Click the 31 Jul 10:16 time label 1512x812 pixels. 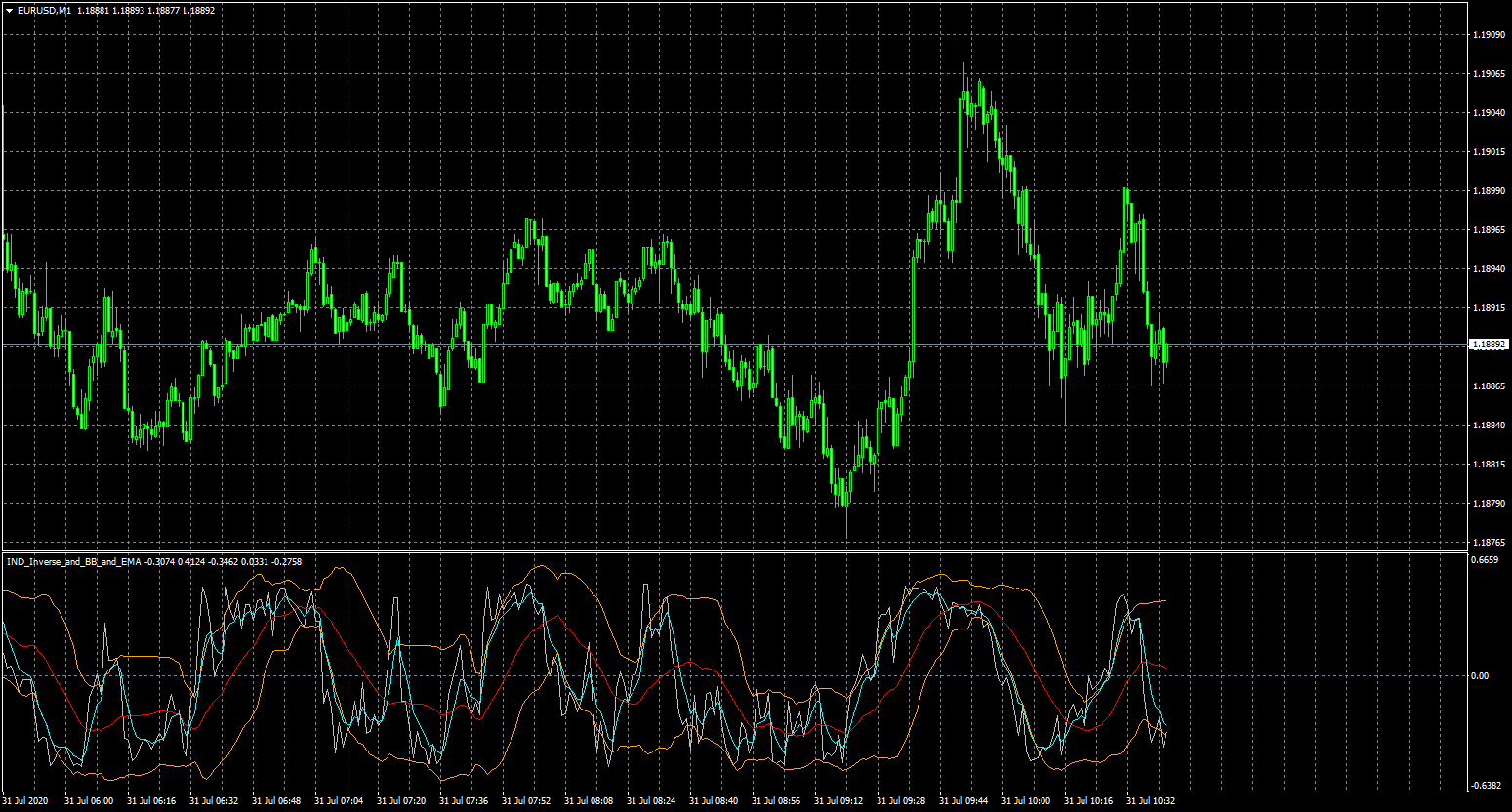[x=1088, y=801]
